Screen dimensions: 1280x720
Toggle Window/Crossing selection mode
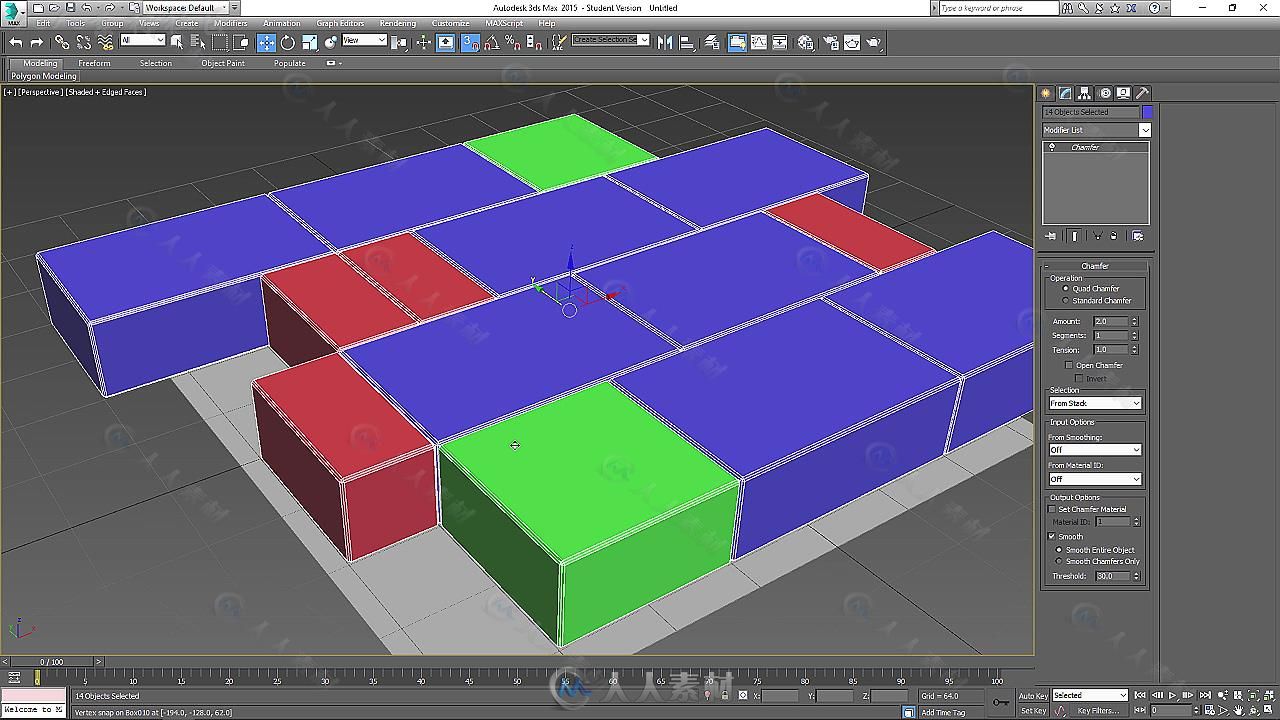(241, 42)
